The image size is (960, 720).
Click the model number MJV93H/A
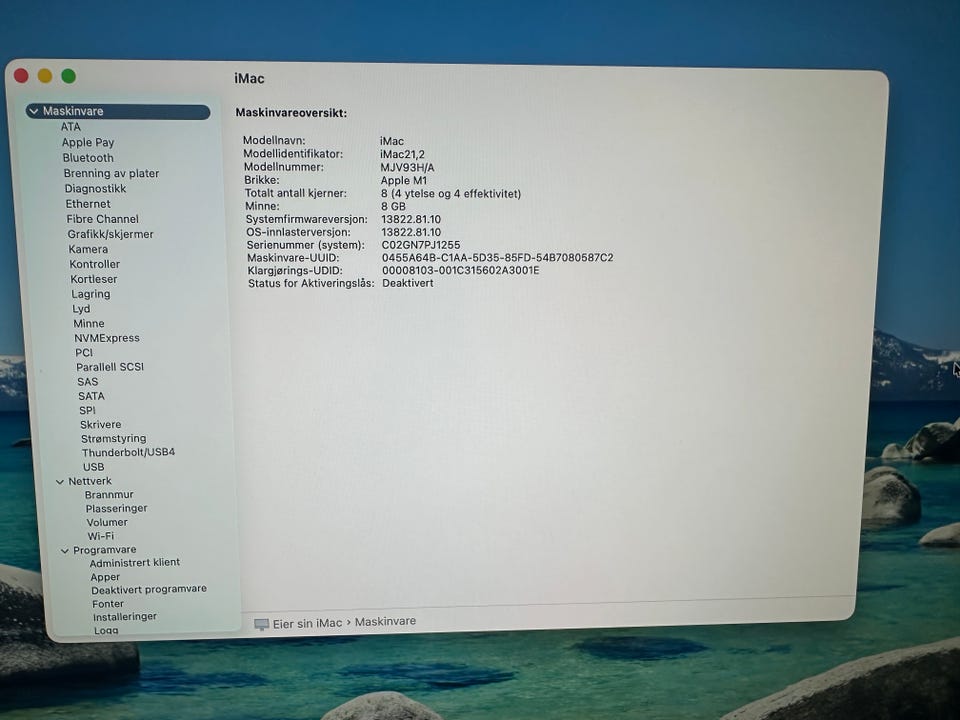click(407, 167)
